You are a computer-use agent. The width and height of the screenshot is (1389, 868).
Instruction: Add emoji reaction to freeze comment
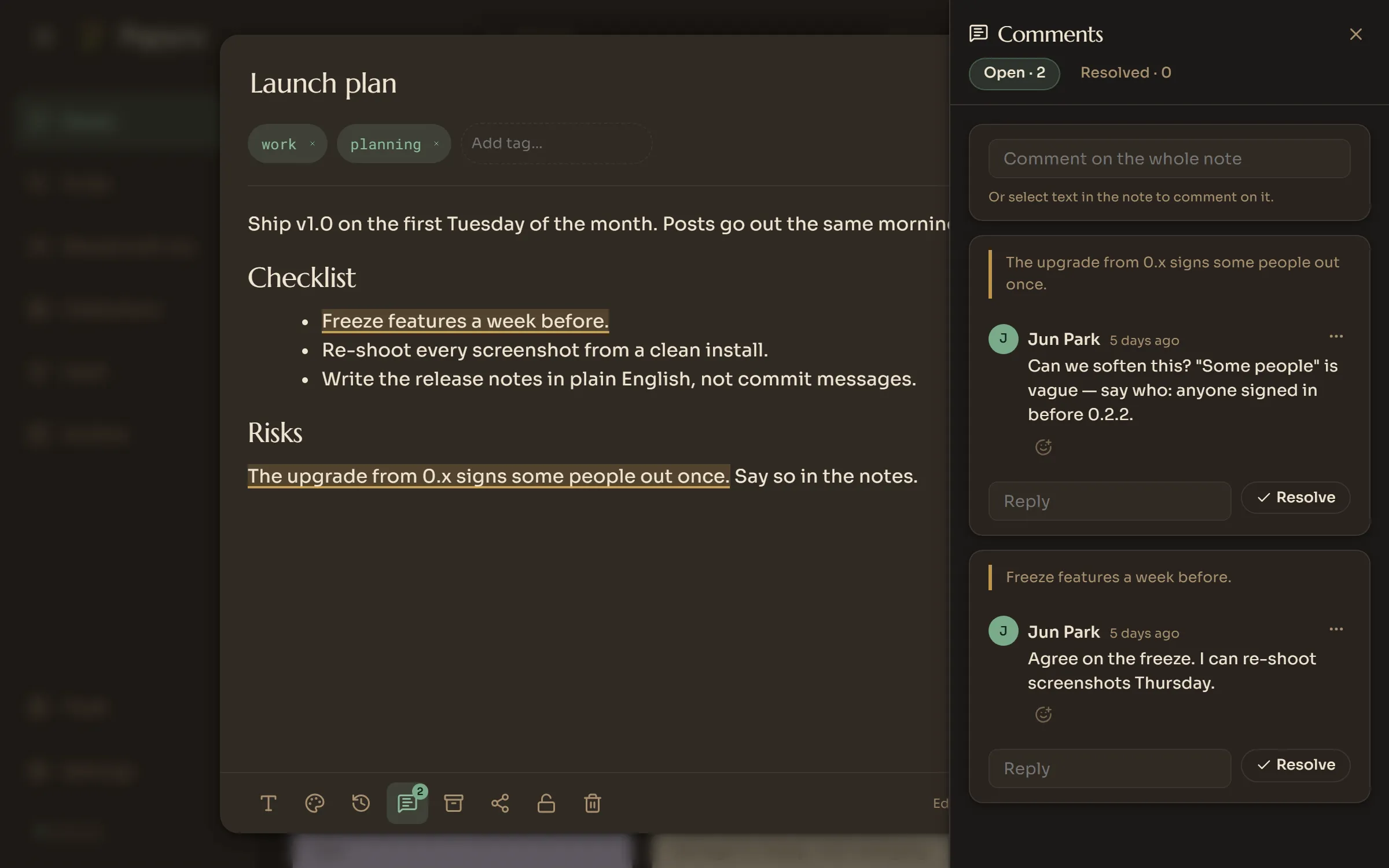tap(1043, 714)
